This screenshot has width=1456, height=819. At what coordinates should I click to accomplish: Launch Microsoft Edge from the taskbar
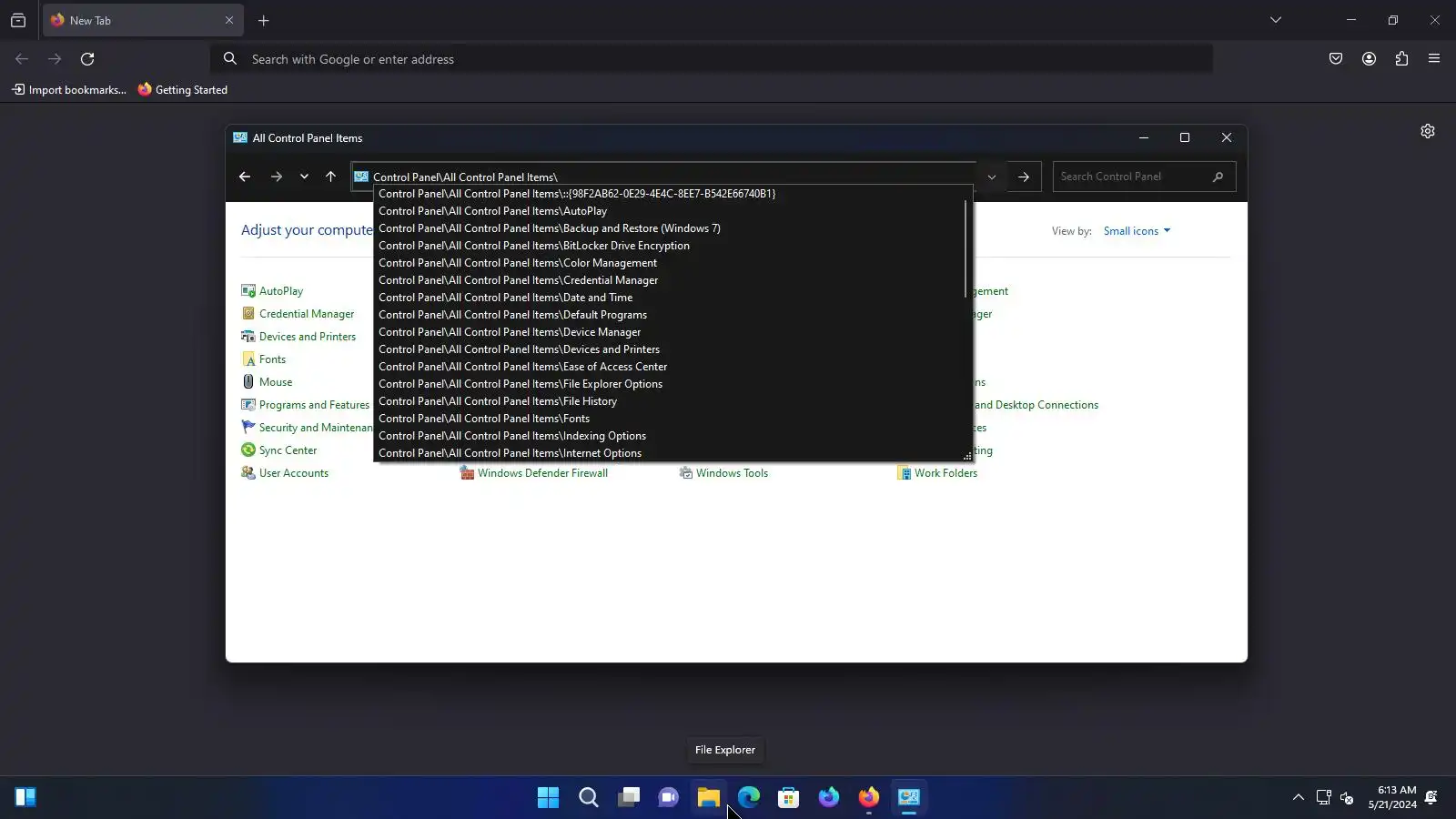tap(749, 798)
